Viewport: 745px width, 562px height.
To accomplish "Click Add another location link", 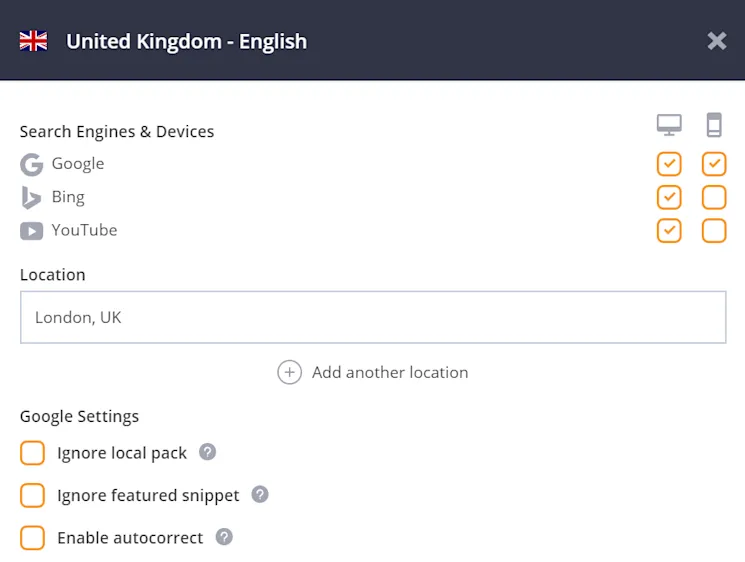I will pyautogui.click(x=389, y=372).
